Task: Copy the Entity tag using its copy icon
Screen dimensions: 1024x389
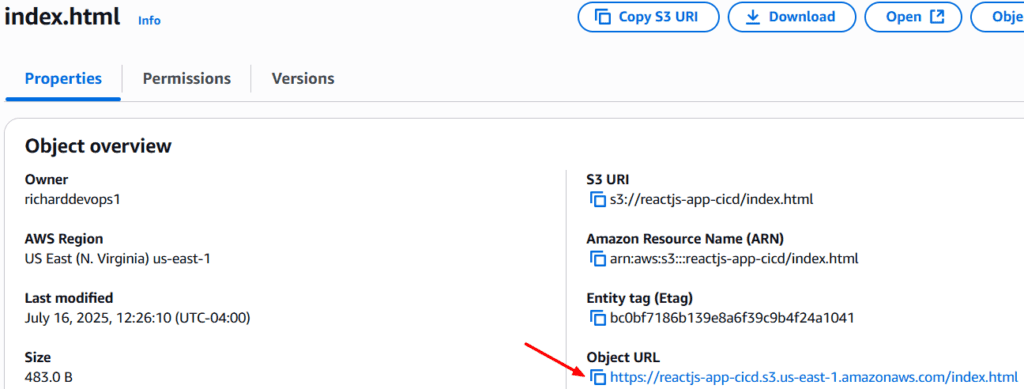Action: 598,318
